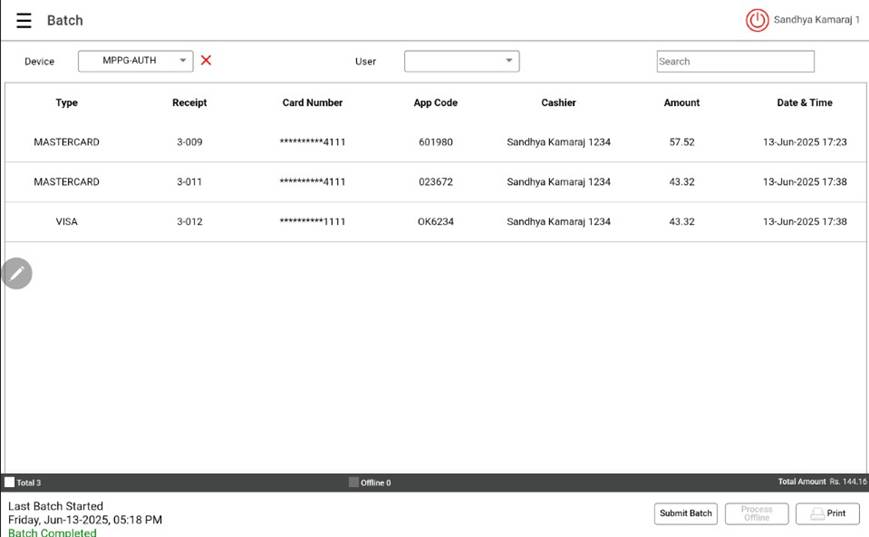Click the Receipt column header

tap(189, 102)
